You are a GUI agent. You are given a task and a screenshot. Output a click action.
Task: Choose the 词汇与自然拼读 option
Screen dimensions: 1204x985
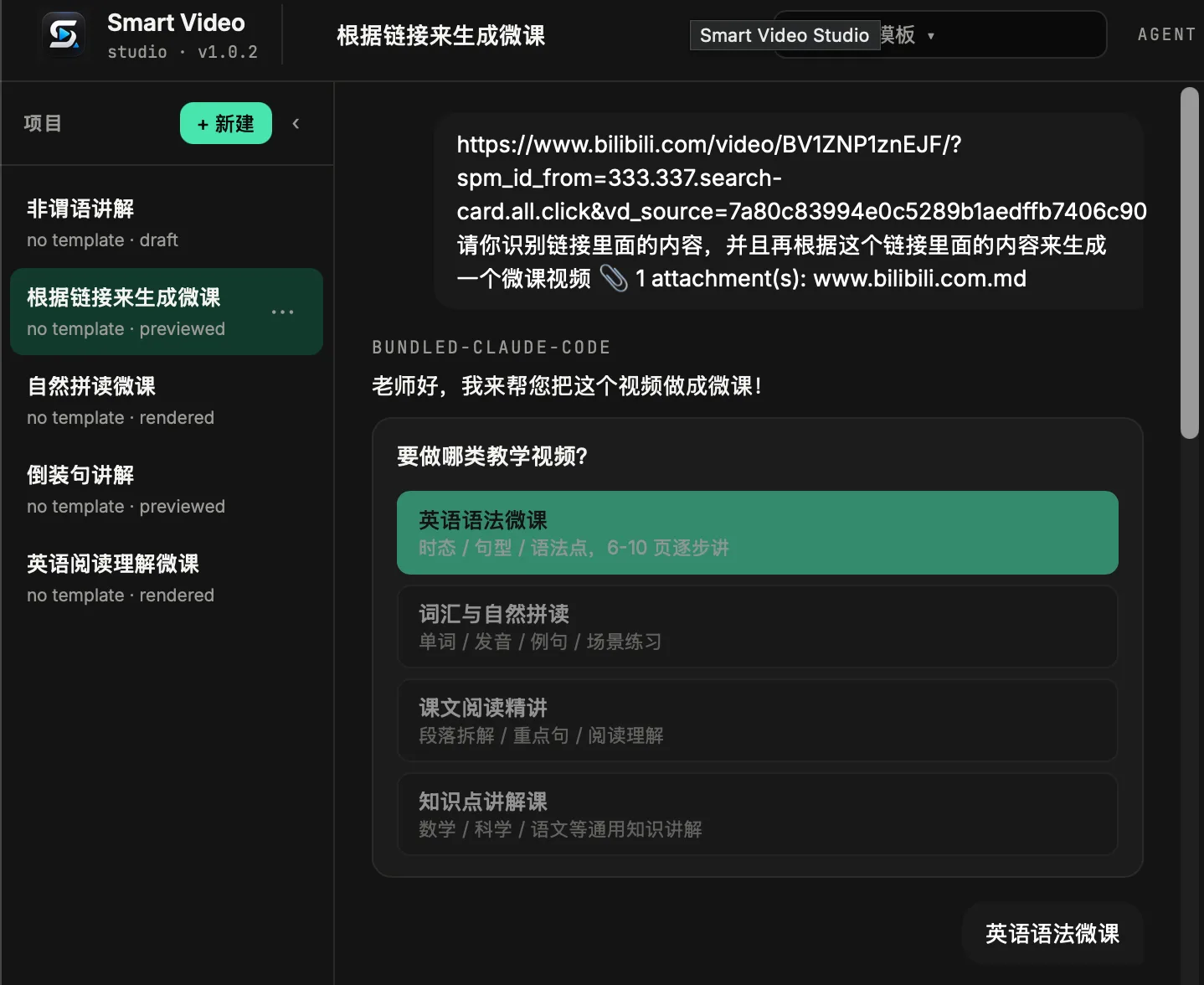[757, 627]
